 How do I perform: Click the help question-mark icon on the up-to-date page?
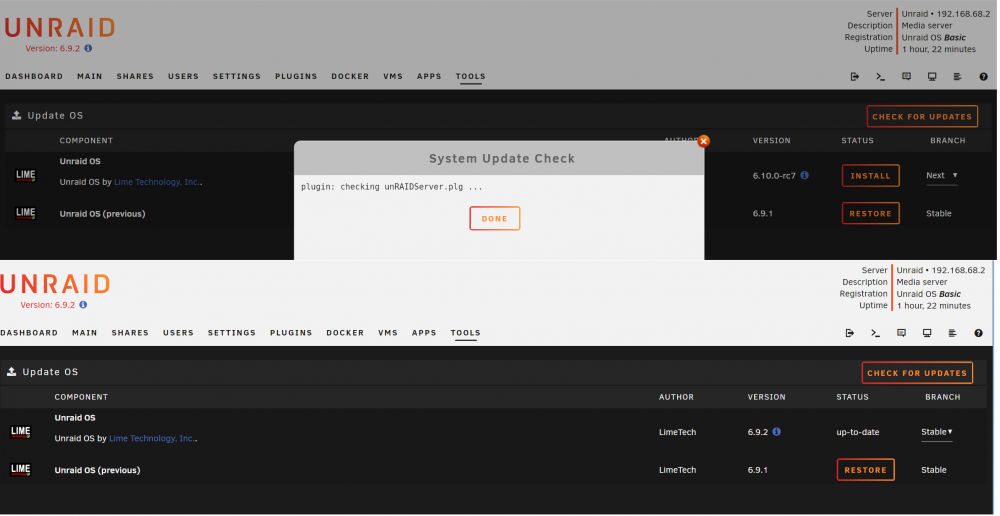(978, 333)
